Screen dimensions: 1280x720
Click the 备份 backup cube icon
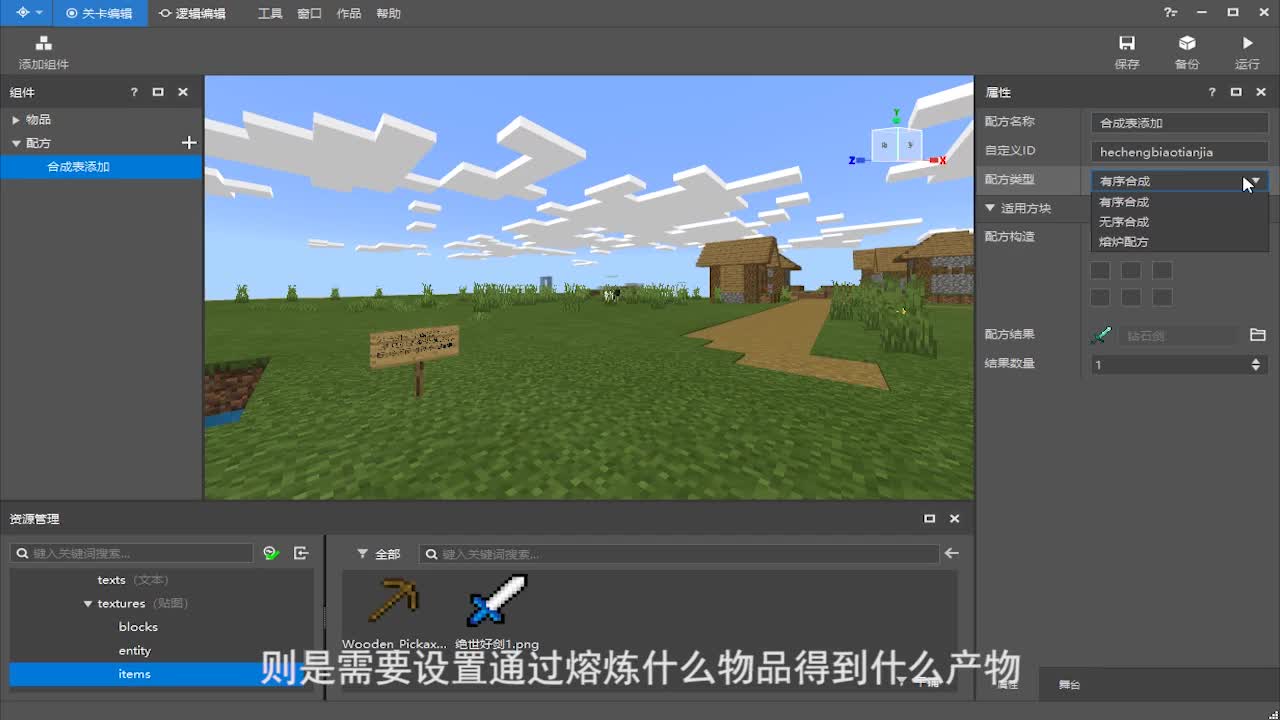tap(1187, 43)
